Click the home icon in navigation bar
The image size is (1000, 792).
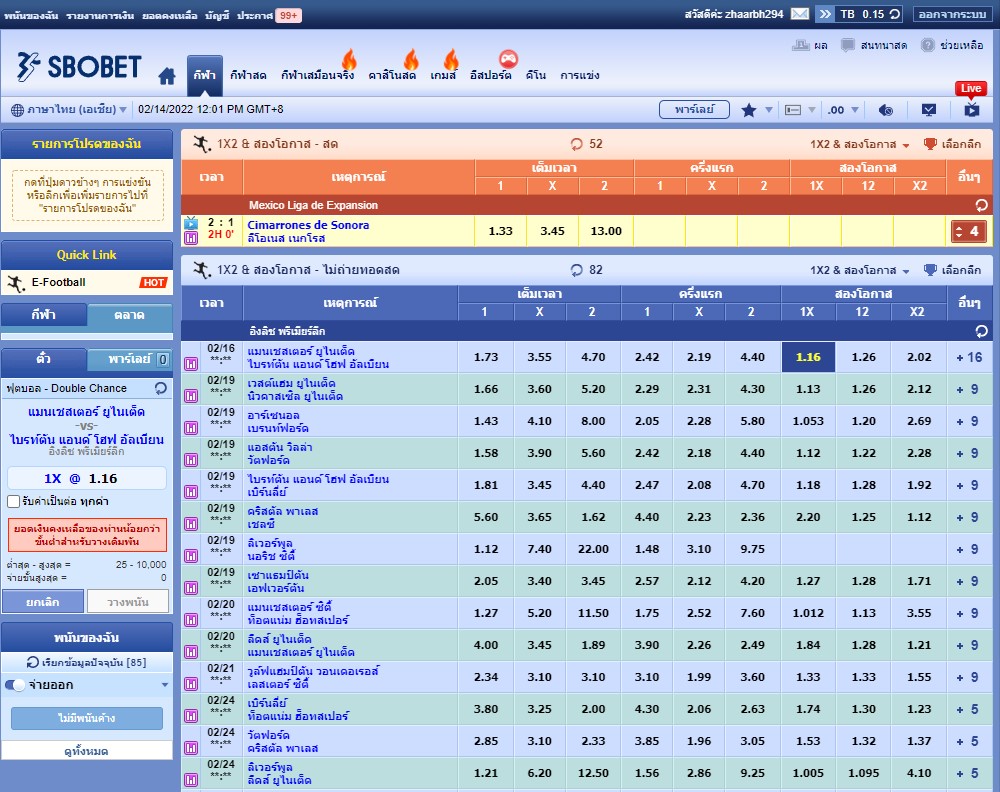pyautogui.click(x=167, y=76)
